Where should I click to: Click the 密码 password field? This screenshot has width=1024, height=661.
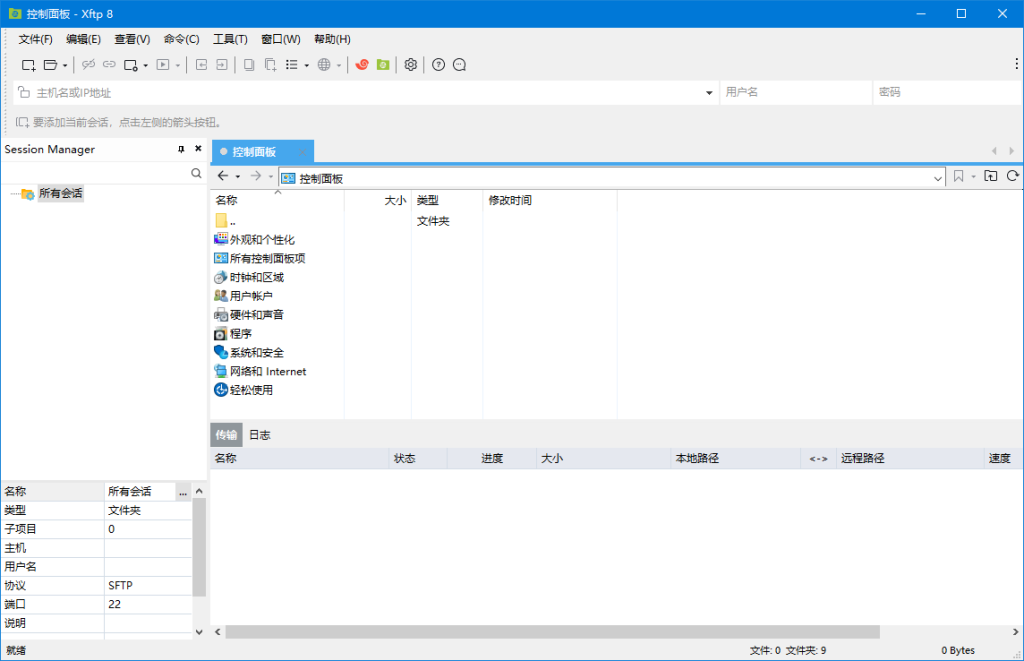pos(948,93)
